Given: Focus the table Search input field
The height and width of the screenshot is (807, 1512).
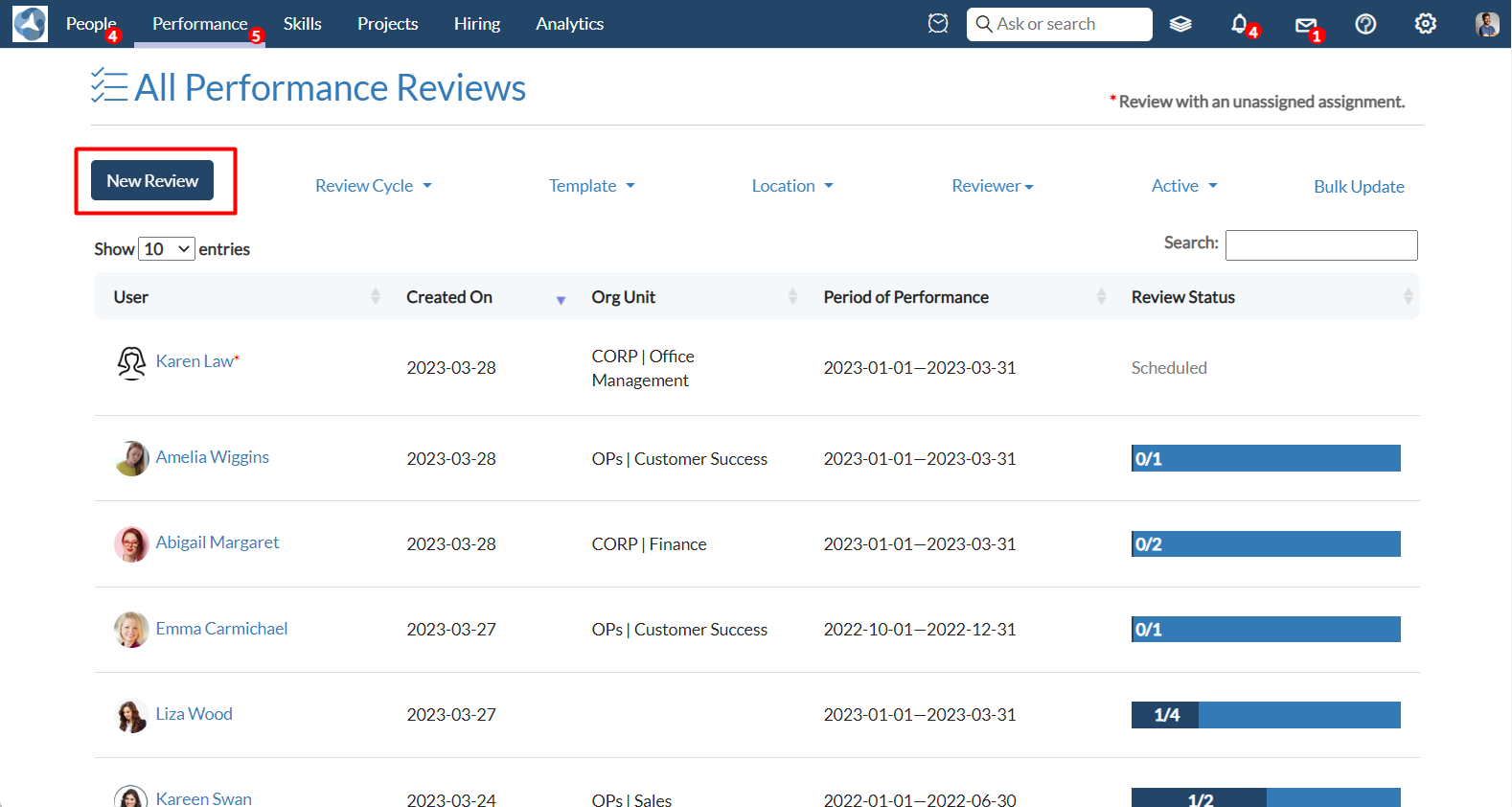Looking at the screenshot, I should 1320,245.
